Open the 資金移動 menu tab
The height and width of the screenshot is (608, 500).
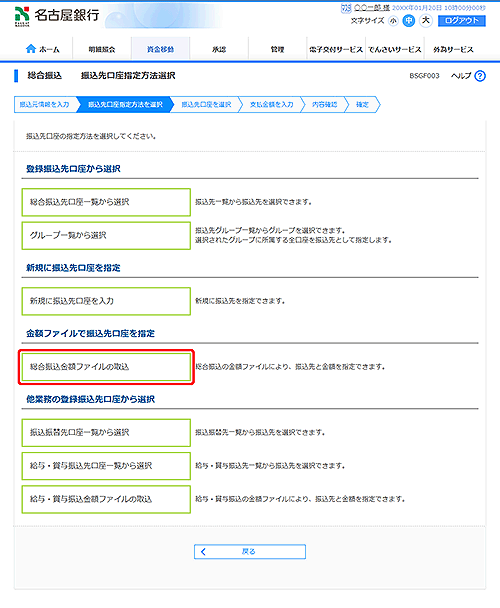(x=160, y=49)
